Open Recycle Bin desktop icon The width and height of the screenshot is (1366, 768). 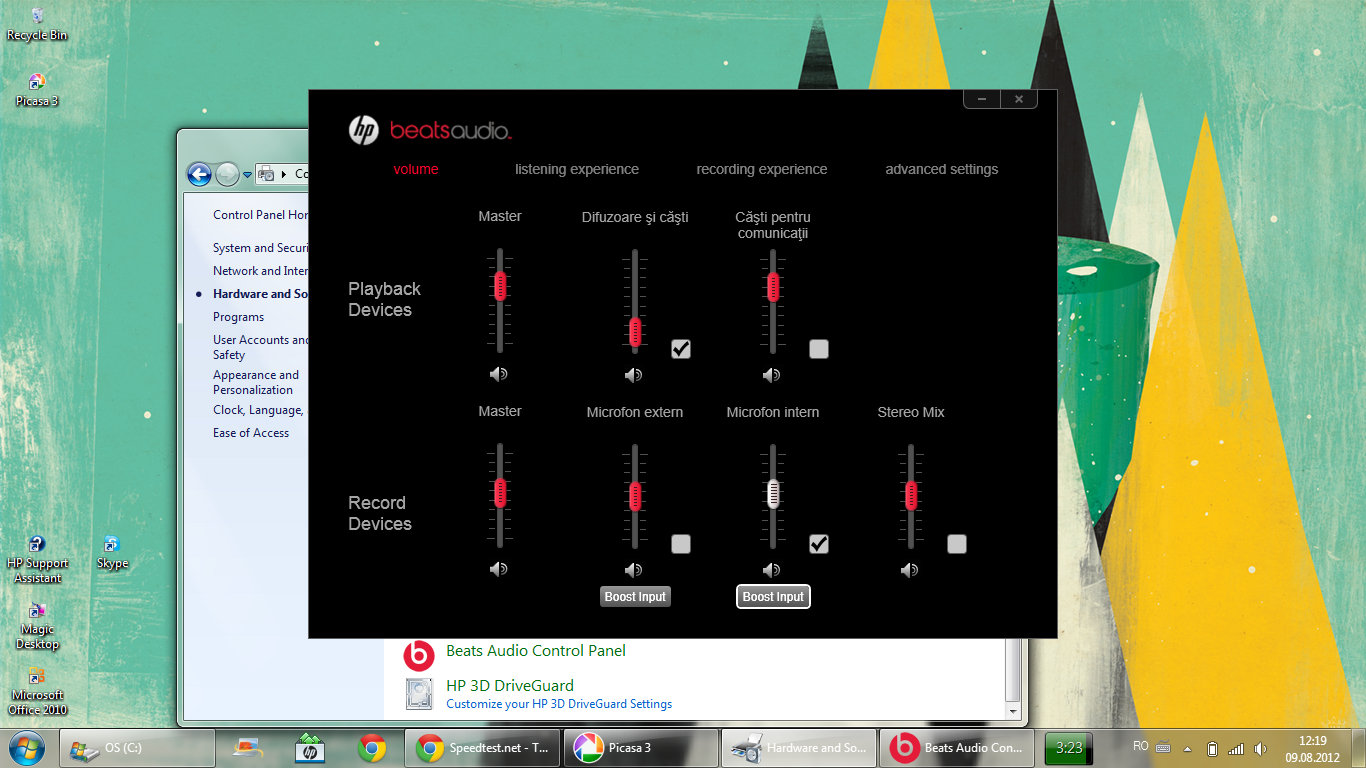pos(37,25)
